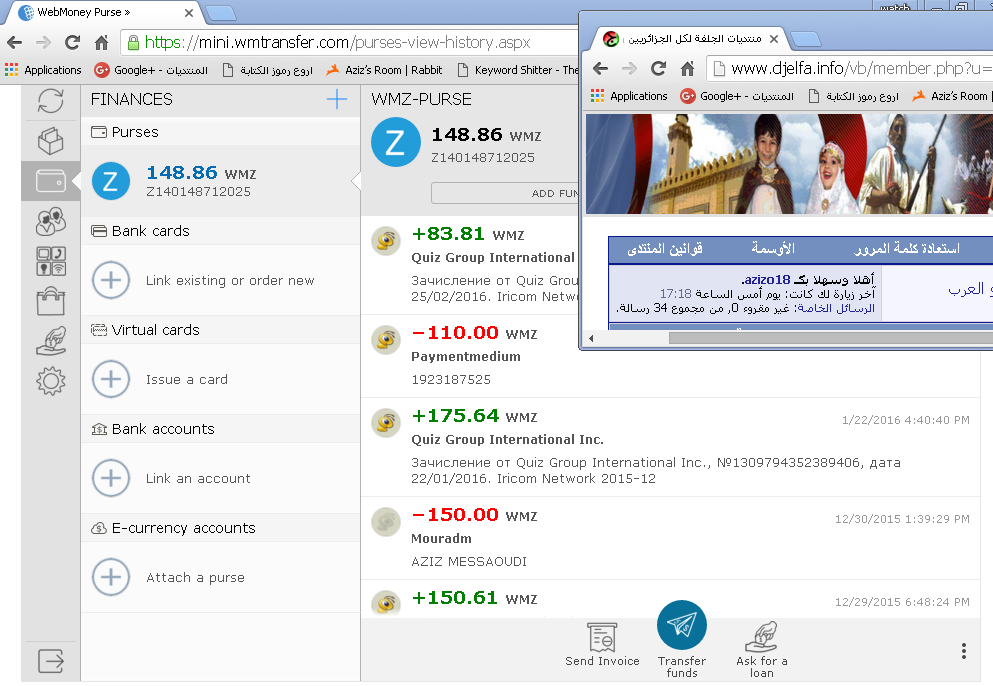Click the refresh icon in the left sidebar
Image resolution: width=993 pixels, height=686 pixels.
[x=50, y=101]
